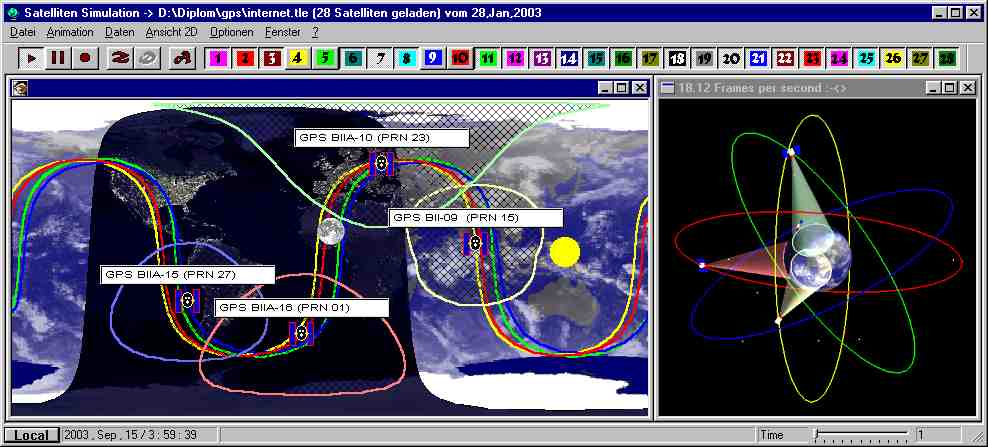Toggle satellite 21 blue button
The height and width of the screenshot is (447, 988).
pos(758,59)
